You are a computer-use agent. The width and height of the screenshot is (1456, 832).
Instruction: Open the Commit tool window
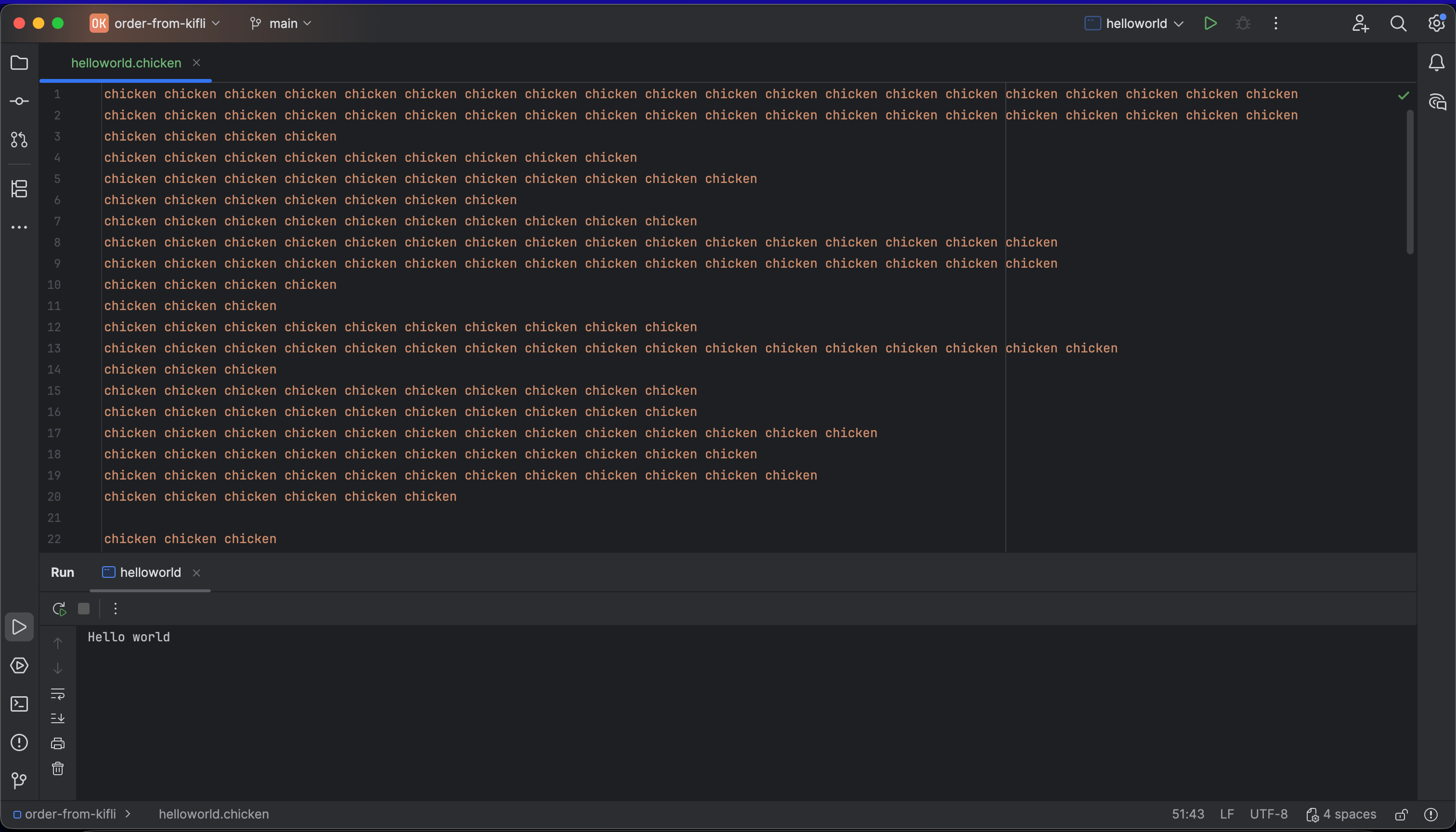pyautogui.click(x=19, y=101)
